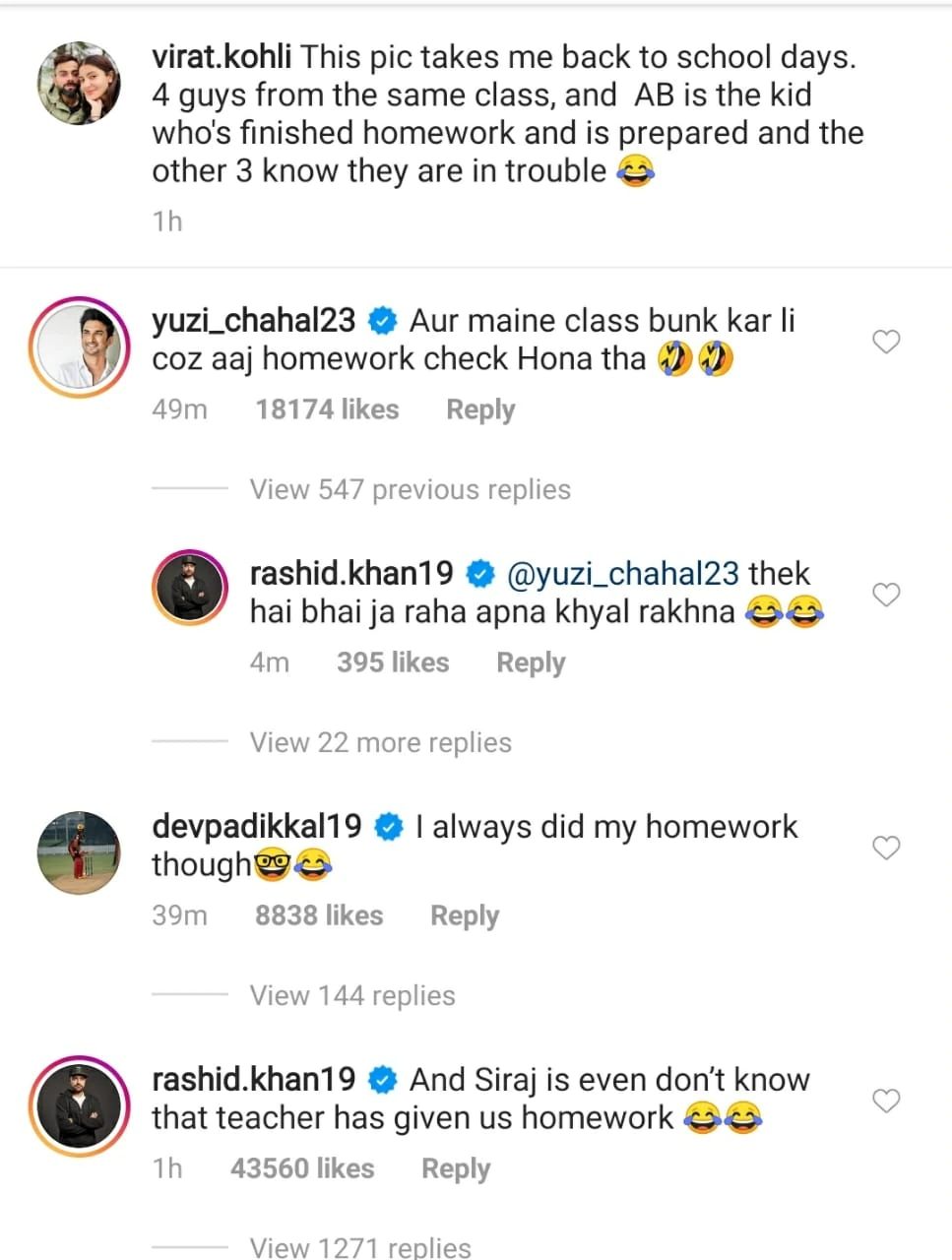Click the verified badge next to rashid.khan19
This screenshot has height=1260, width=952.
click(480, 573)
